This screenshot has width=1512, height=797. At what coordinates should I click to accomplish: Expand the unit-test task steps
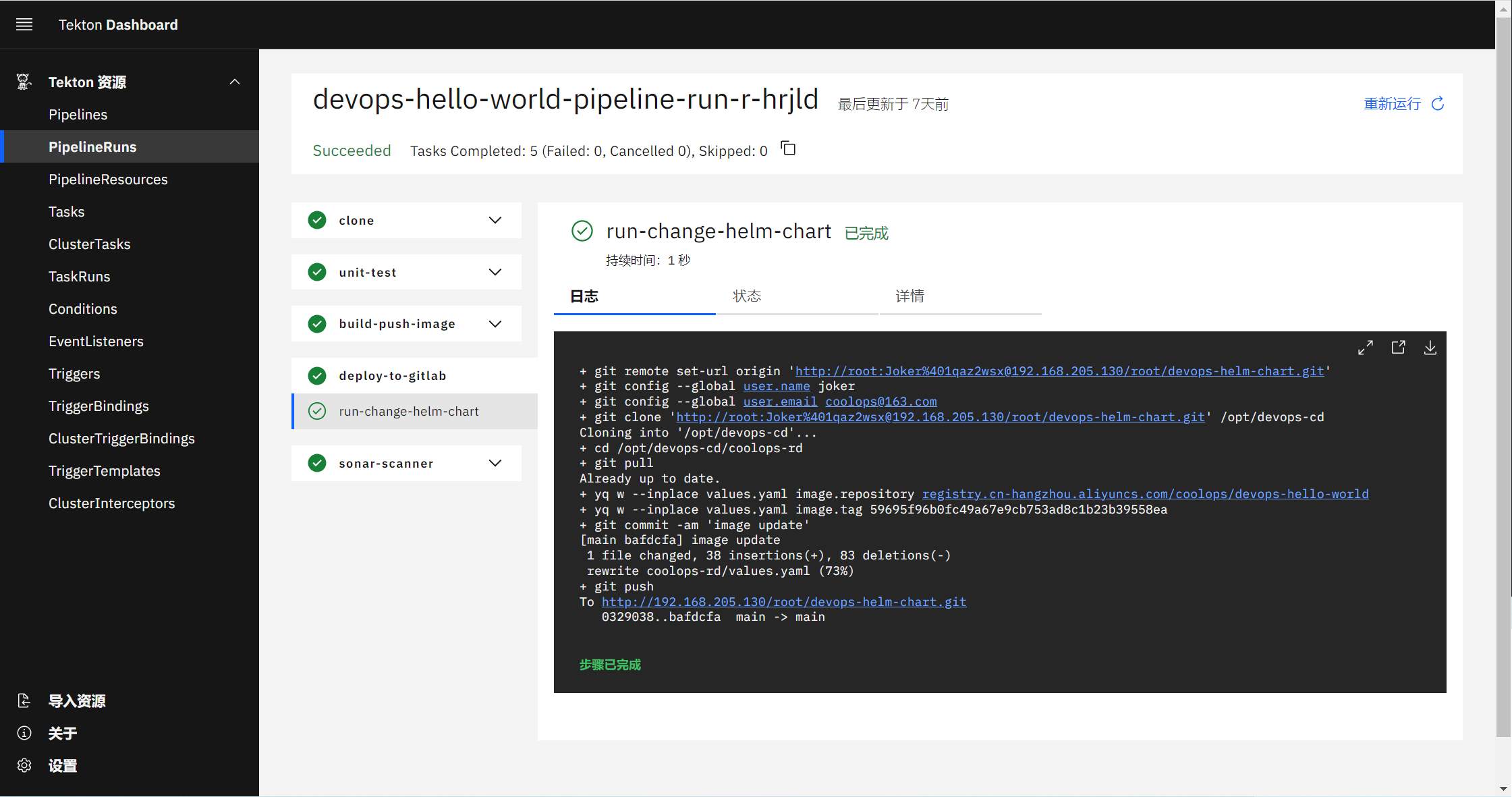pyautogui.click(x=495, y=272)
